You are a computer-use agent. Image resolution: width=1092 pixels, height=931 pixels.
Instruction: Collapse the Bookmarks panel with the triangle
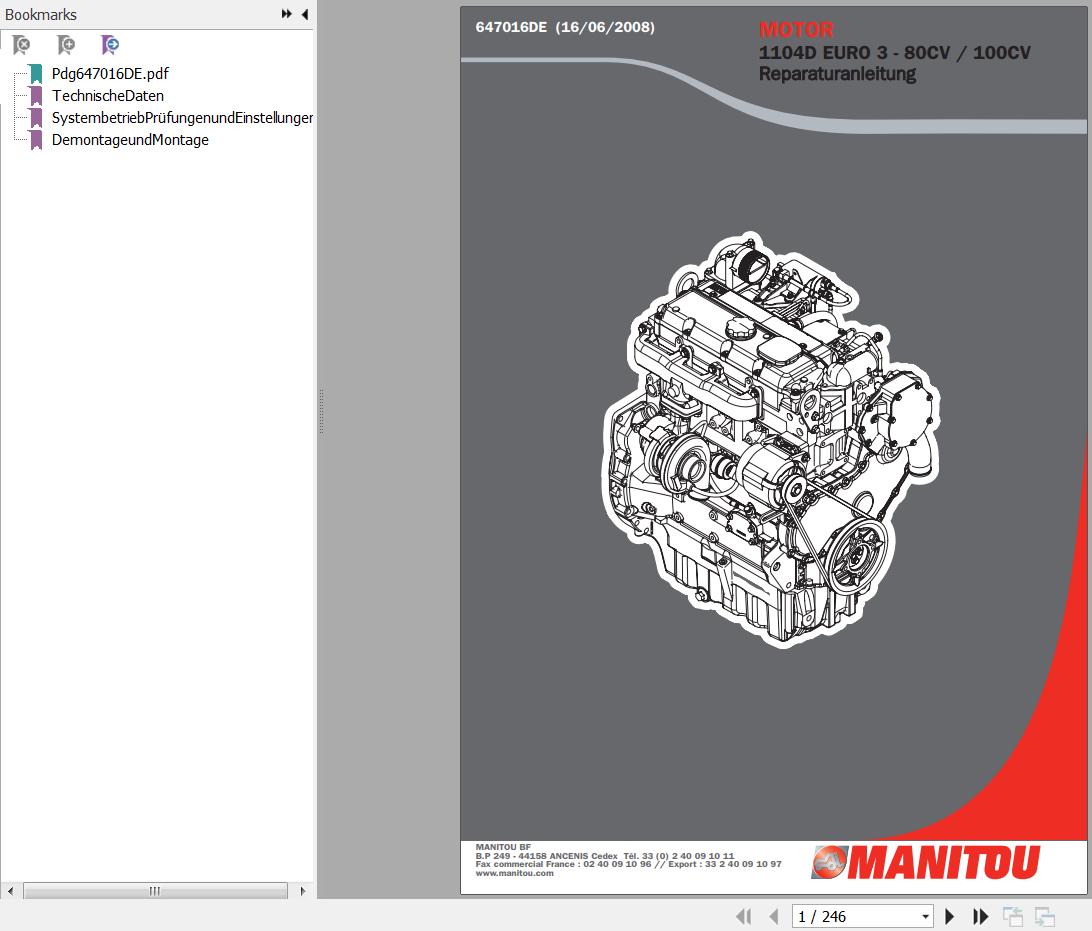point(305,14)
